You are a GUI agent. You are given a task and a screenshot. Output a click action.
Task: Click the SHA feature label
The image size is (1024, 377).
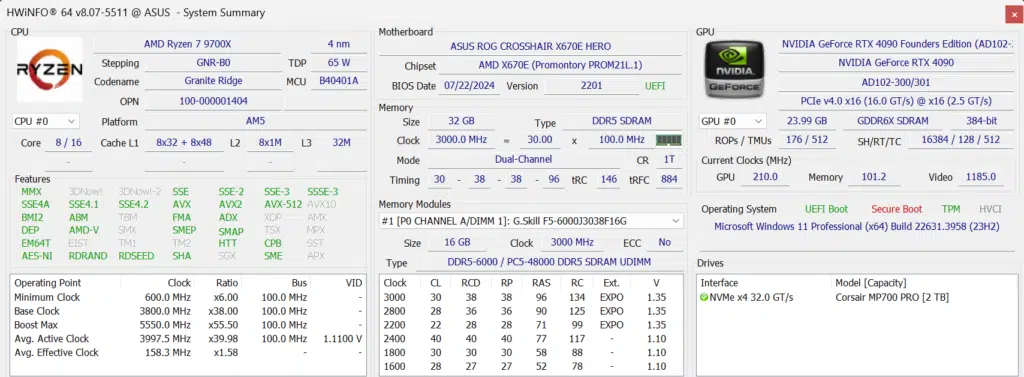click(182, 255)
